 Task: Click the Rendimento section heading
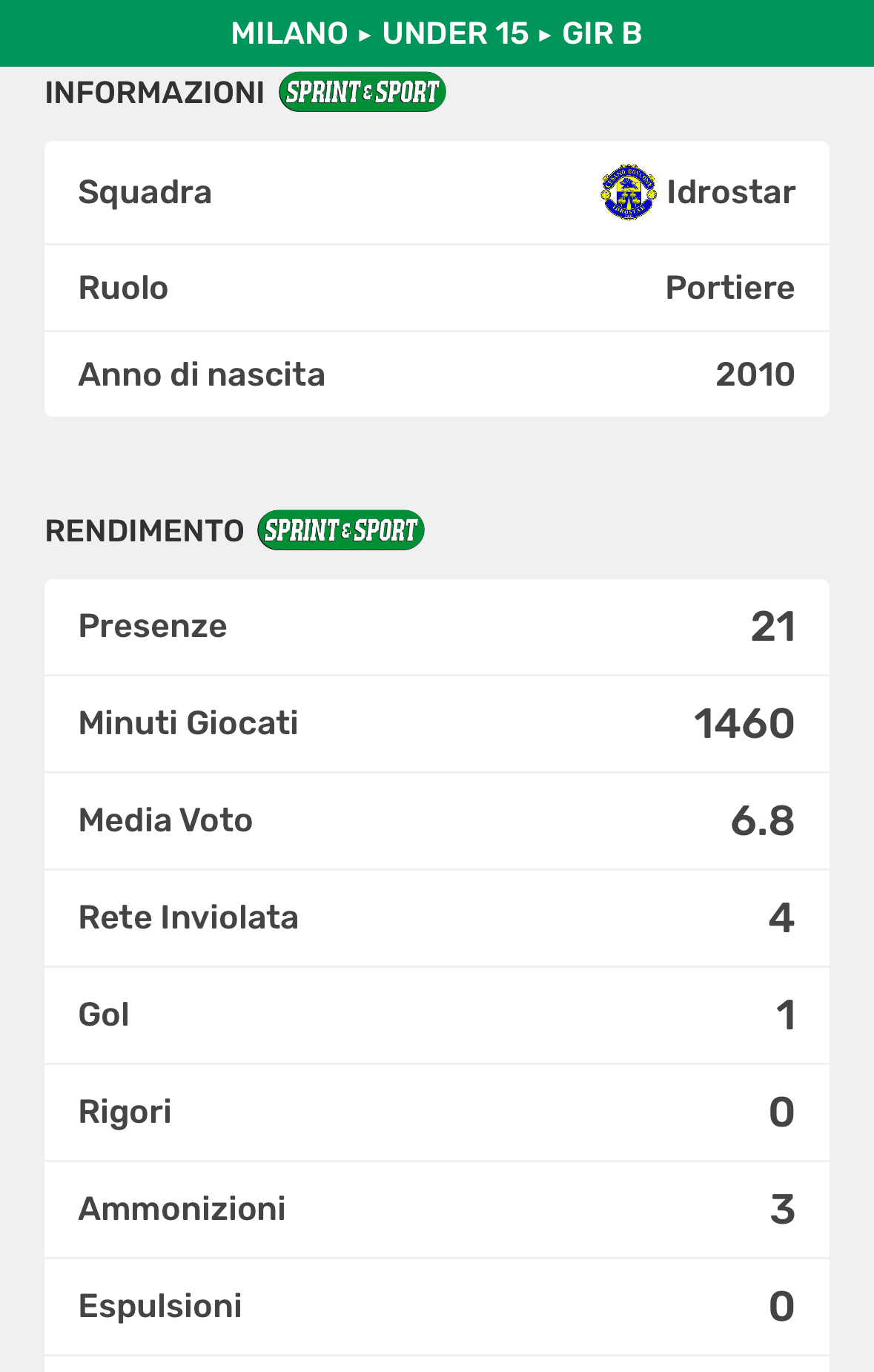coord(145,531)
